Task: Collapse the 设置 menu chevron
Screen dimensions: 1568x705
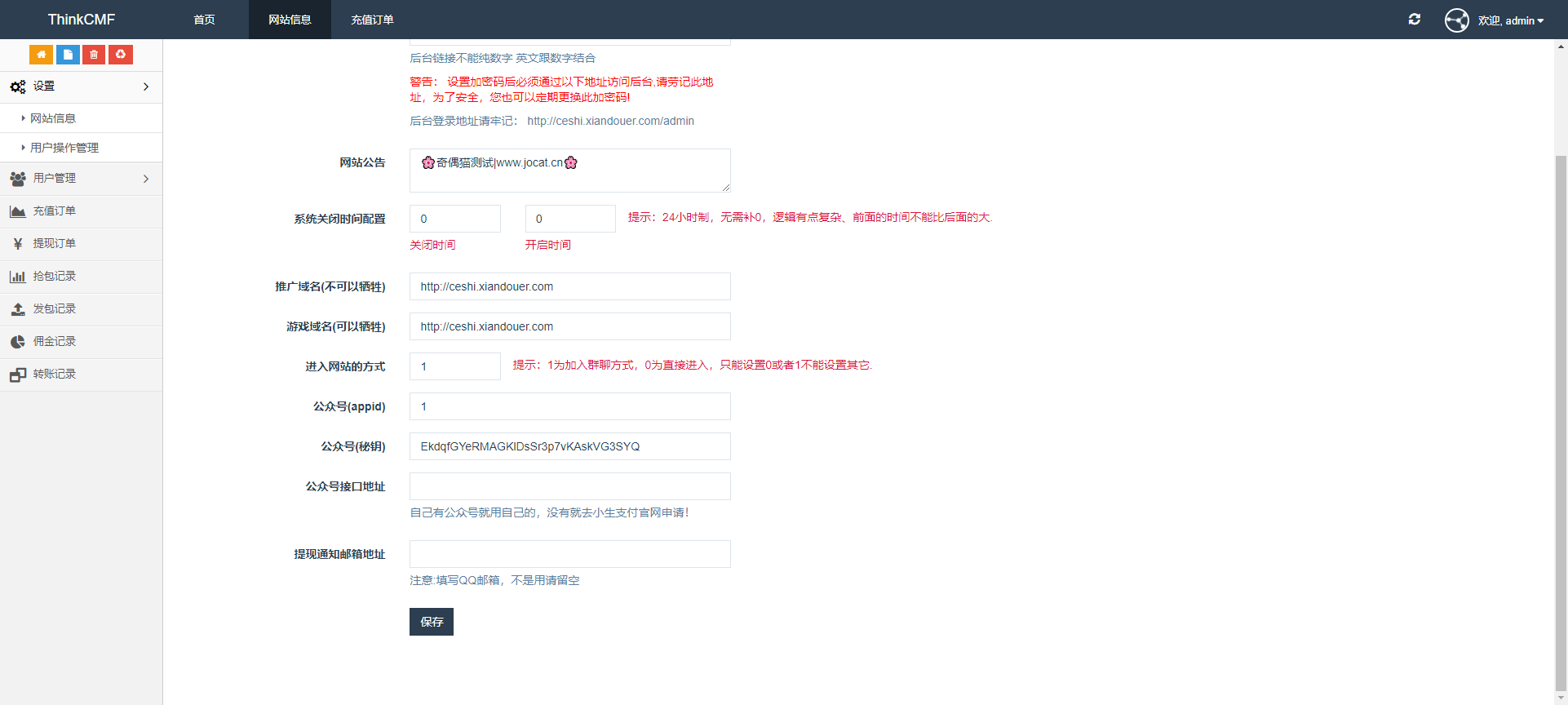Action: [x=146, y=86]
